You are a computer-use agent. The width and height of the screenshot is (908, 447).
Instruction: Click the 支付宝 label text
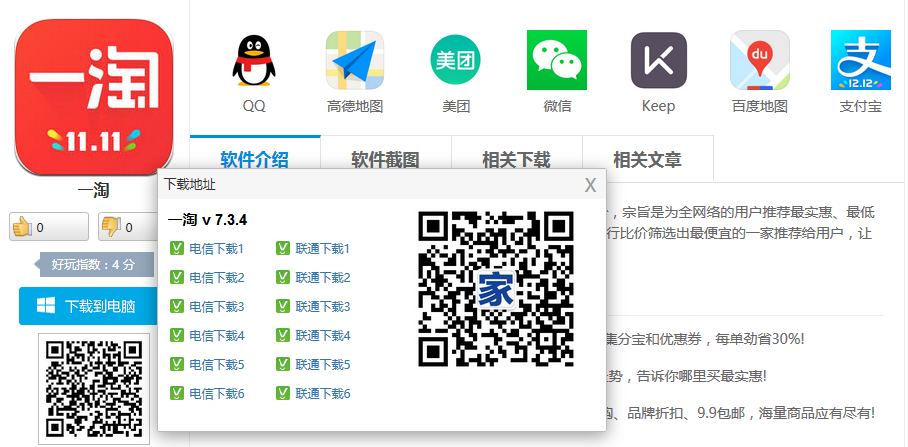(x=861, y=107)
